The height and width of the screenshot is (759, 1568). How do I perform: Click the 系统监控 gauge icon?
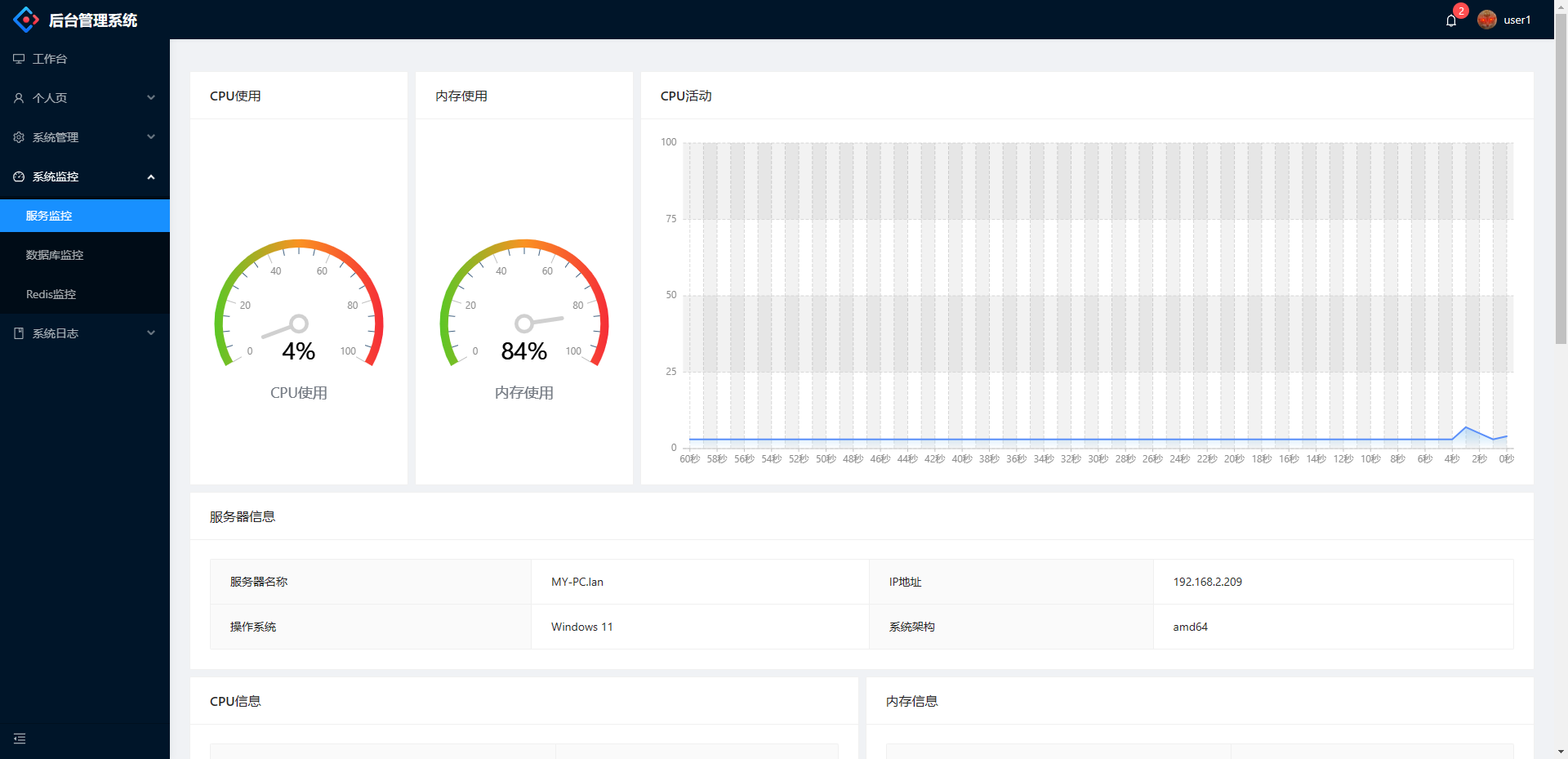tap(18, 176)
